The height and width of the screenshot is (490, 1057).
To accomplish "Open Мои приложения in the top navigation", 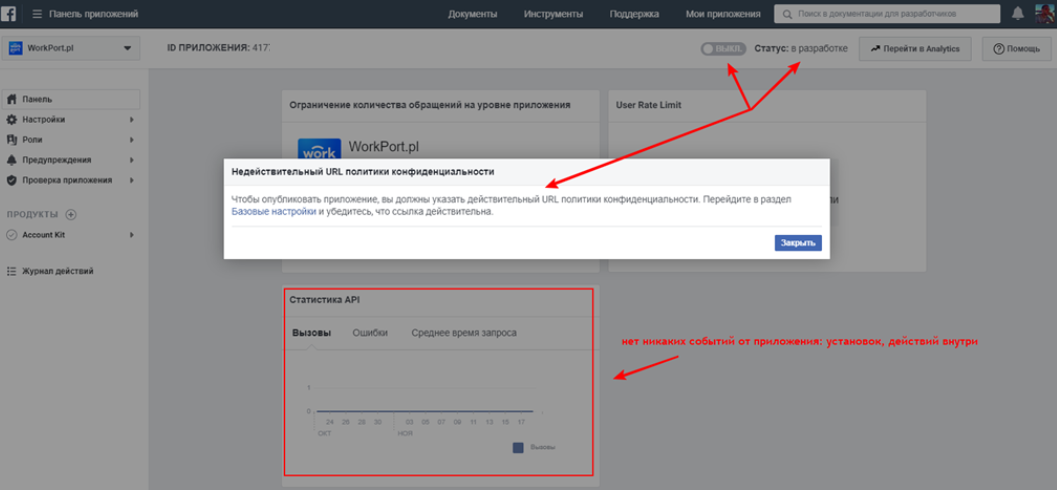I will (723, 13).
